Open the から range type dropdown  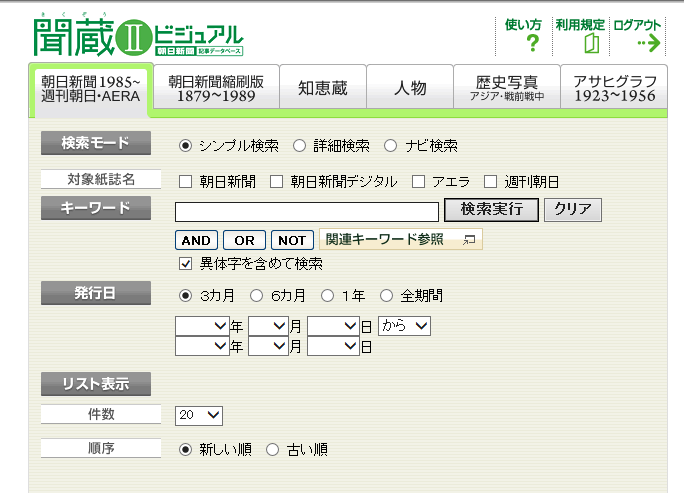point(404,326)
